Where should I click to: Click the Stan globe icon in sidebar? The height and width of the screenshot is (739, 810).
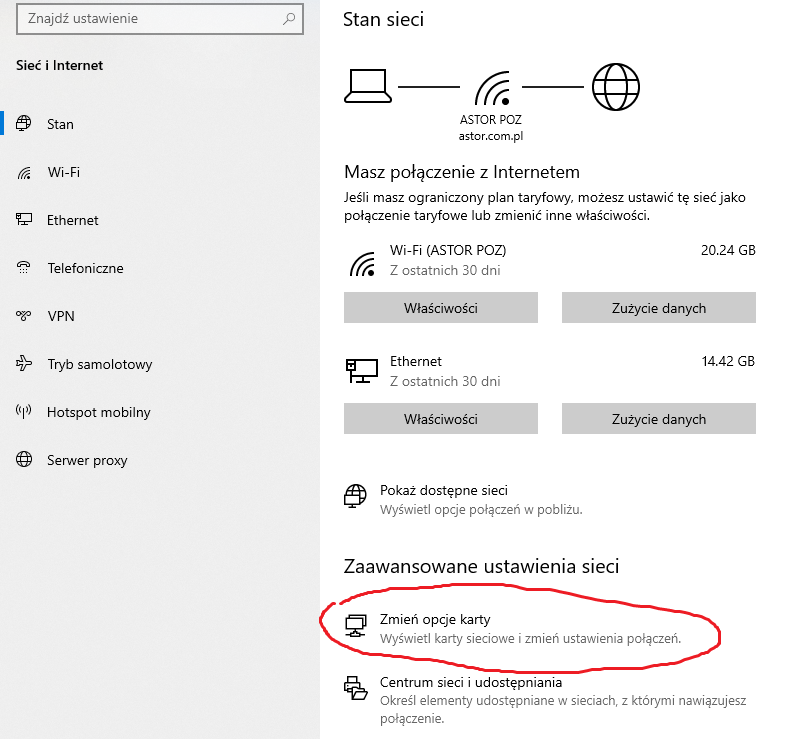(x=24, y=123)
